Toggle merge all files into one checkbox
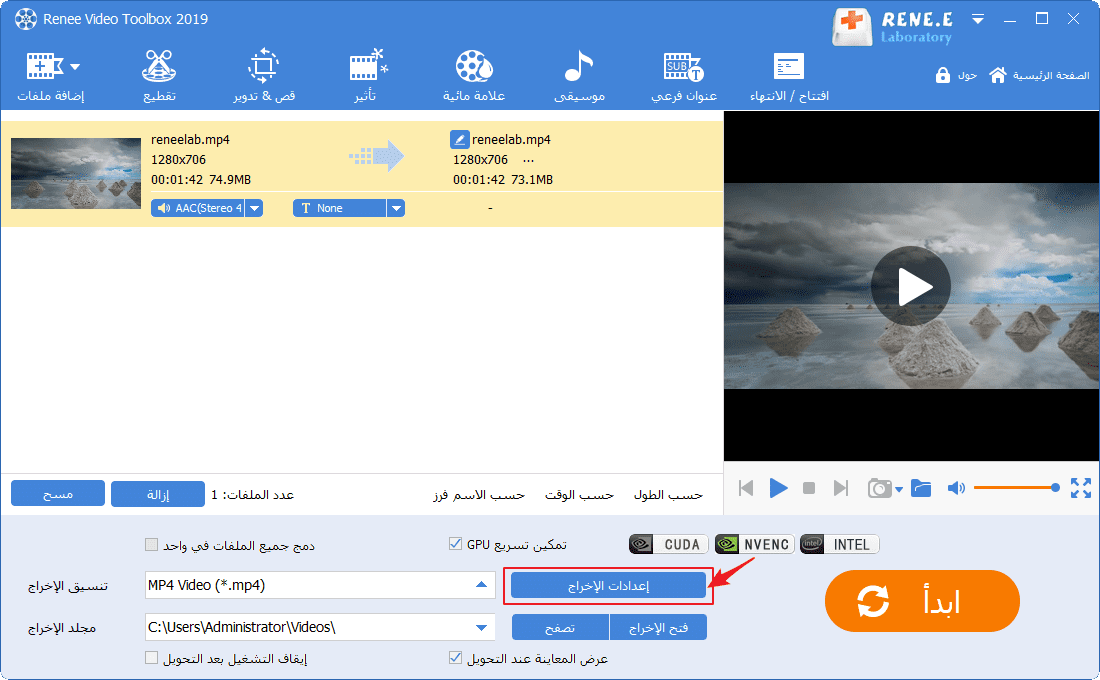 pyautogui.click(x=152, y=545)
